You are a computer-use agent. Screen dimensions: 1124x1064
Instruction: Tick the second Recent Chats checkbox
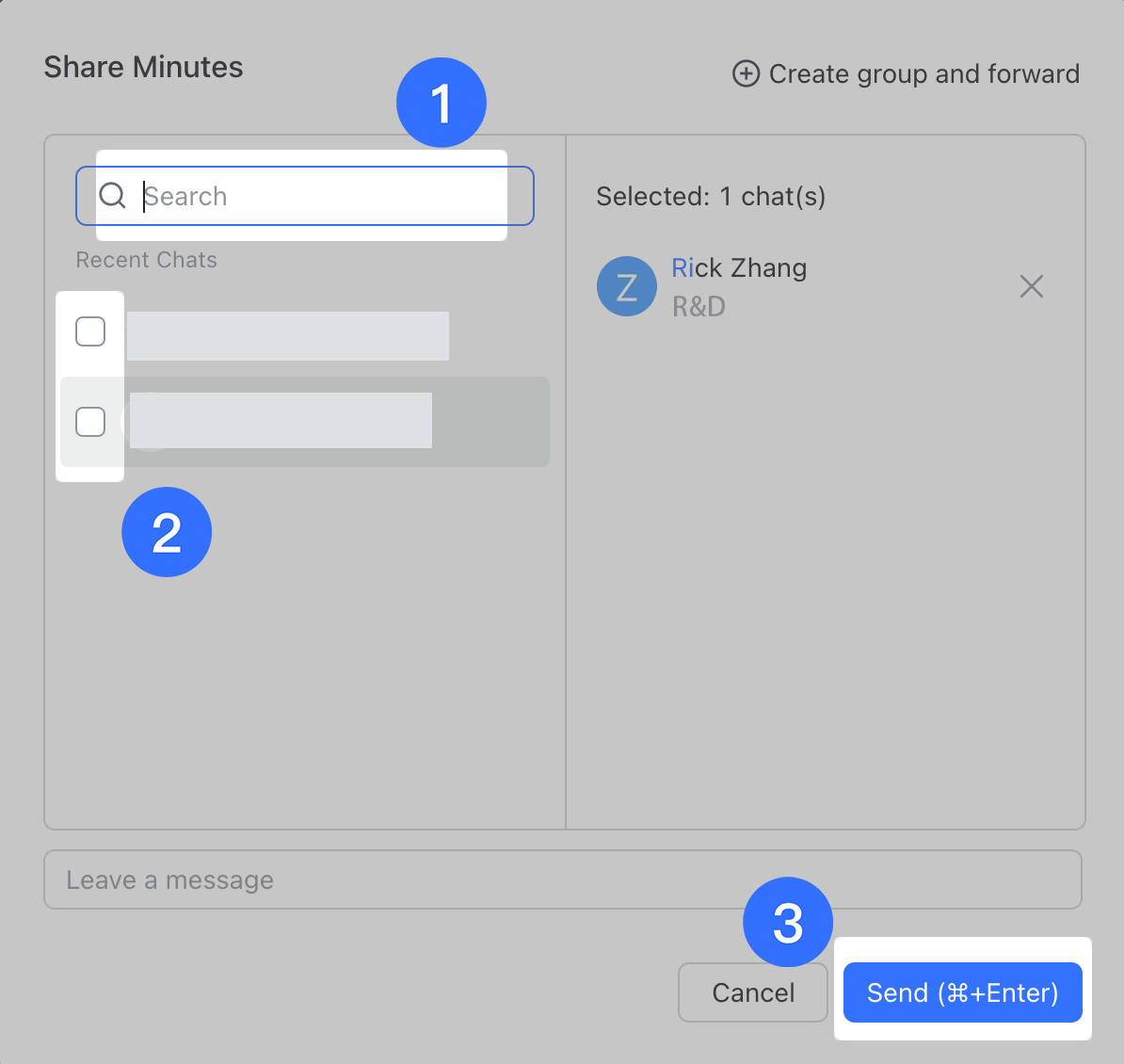pyautogui.click(x=90, y=422)
